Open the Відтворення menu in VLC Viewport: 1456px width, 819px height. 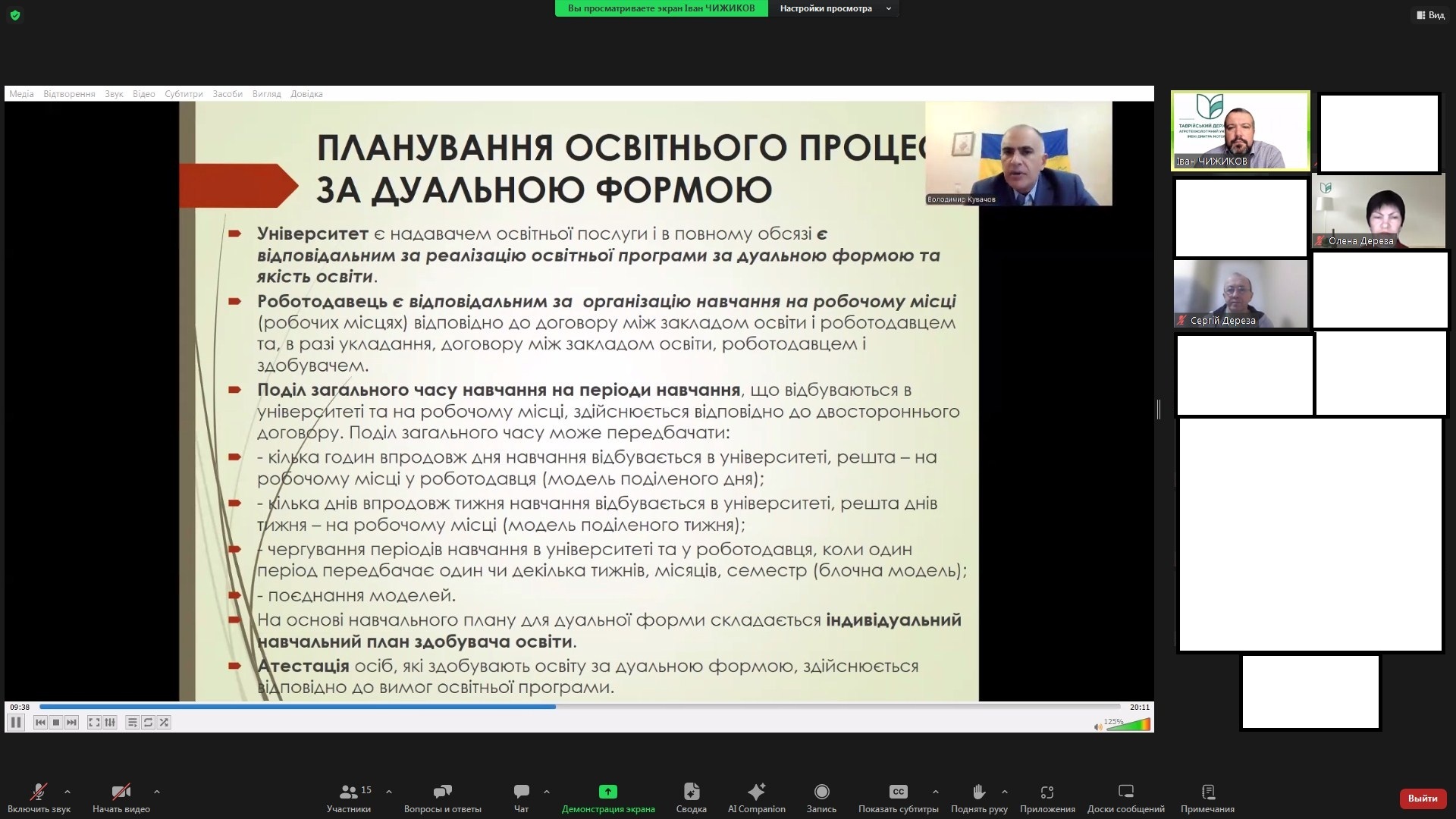coord(69,94)
